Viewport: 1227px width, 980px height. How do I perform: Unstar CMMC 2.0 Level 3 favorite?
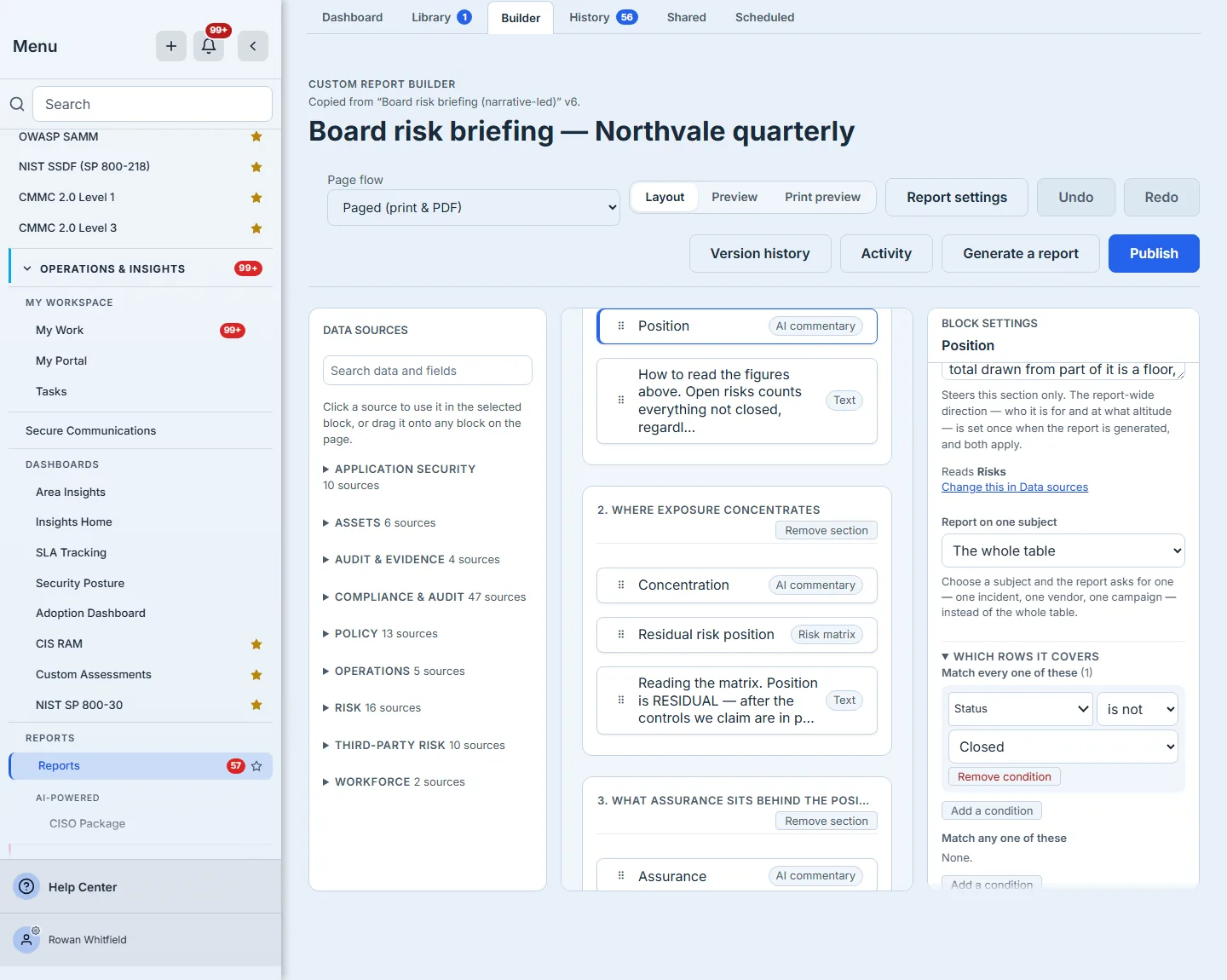256,228
